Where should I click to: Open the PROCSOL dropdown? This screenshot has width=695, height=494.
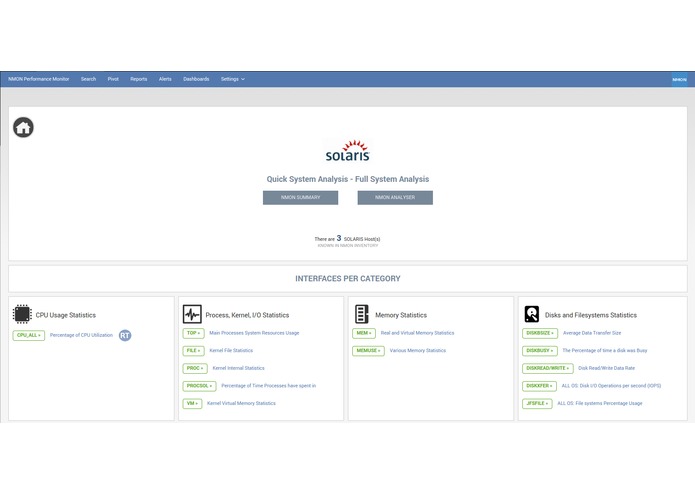click(199, 386)
